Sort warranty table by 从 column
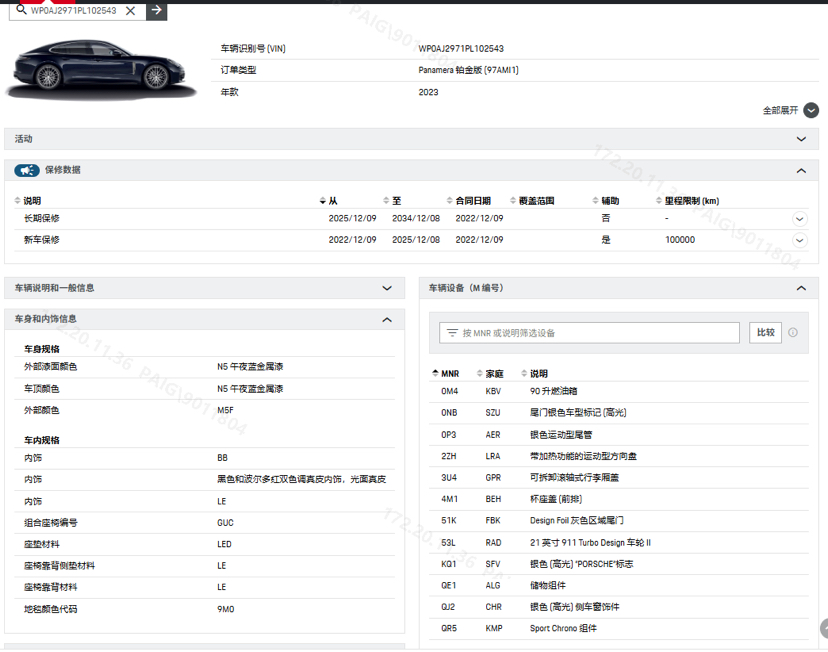The height and width of the screenshot is (652, 828). coord(328,201)
